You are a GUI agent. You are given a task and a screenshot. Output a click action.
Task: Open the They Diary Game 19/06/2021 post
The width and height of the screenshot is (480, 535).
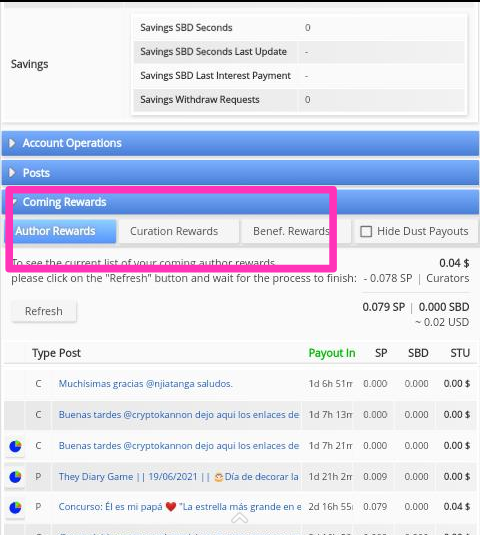[179, 477]
